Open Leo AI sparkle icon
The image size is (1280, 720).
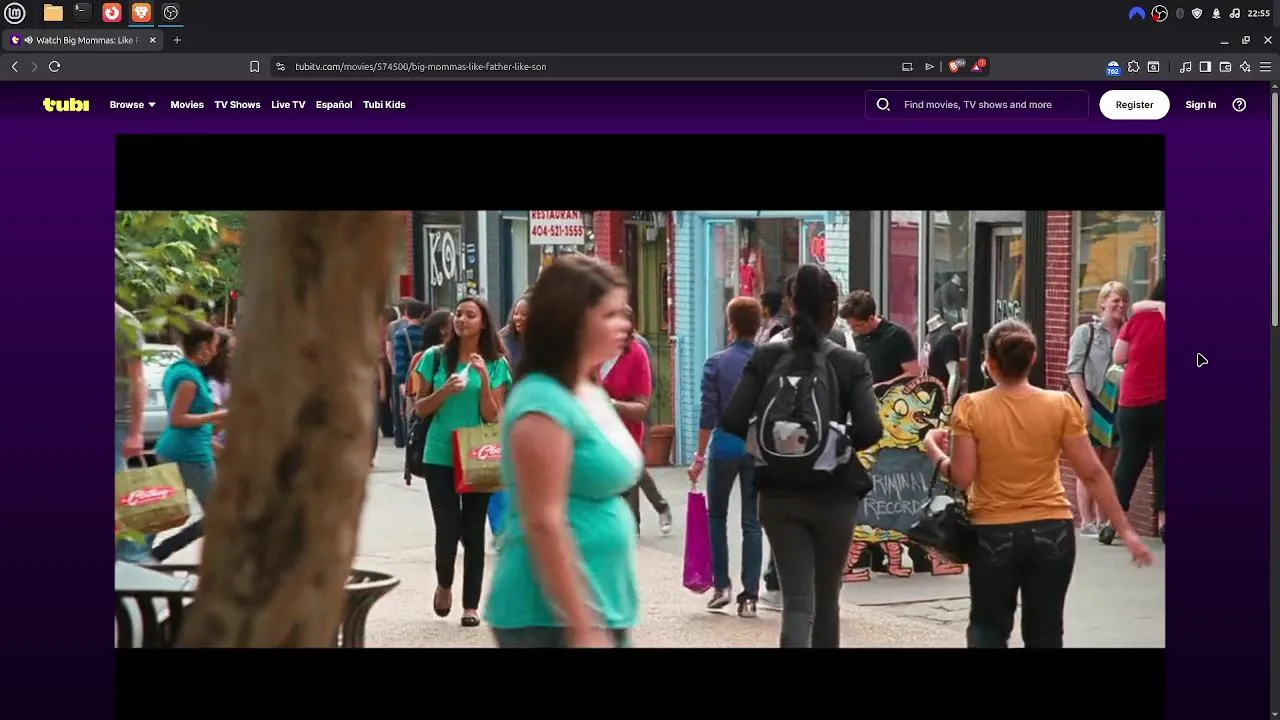(1245, 66)
